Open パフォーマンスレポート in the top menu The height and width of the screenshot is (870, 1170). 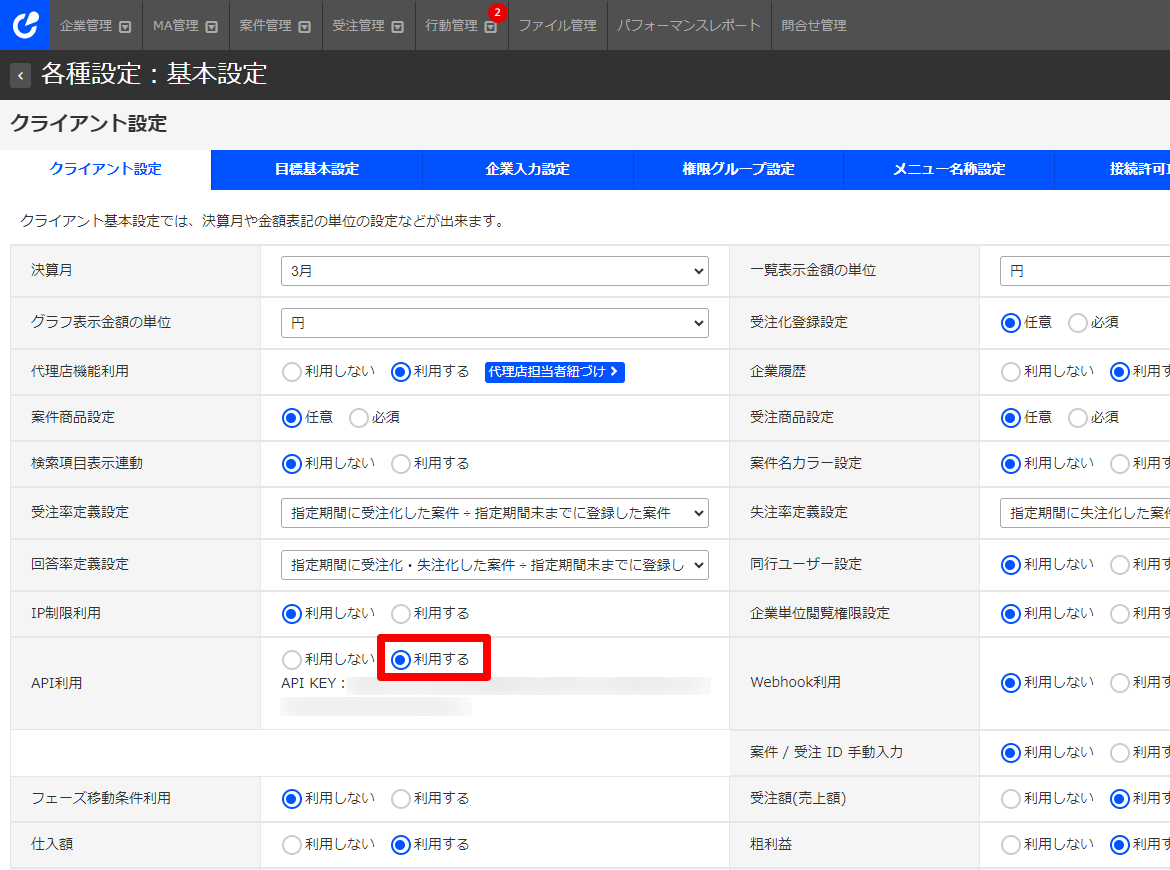[688, 26]
